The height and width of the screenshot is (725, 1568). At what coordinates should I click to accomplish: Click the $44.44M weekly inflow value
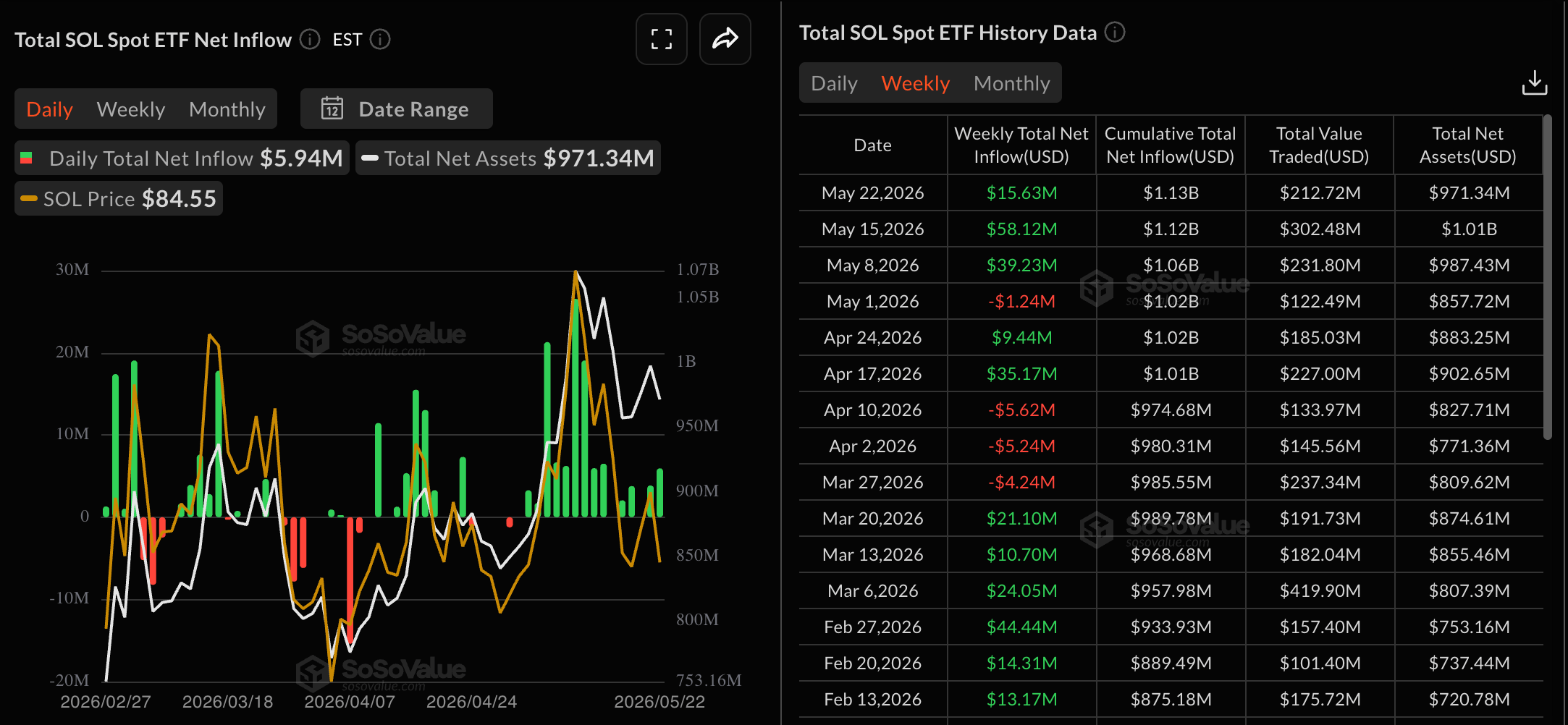click(1021, 627)
